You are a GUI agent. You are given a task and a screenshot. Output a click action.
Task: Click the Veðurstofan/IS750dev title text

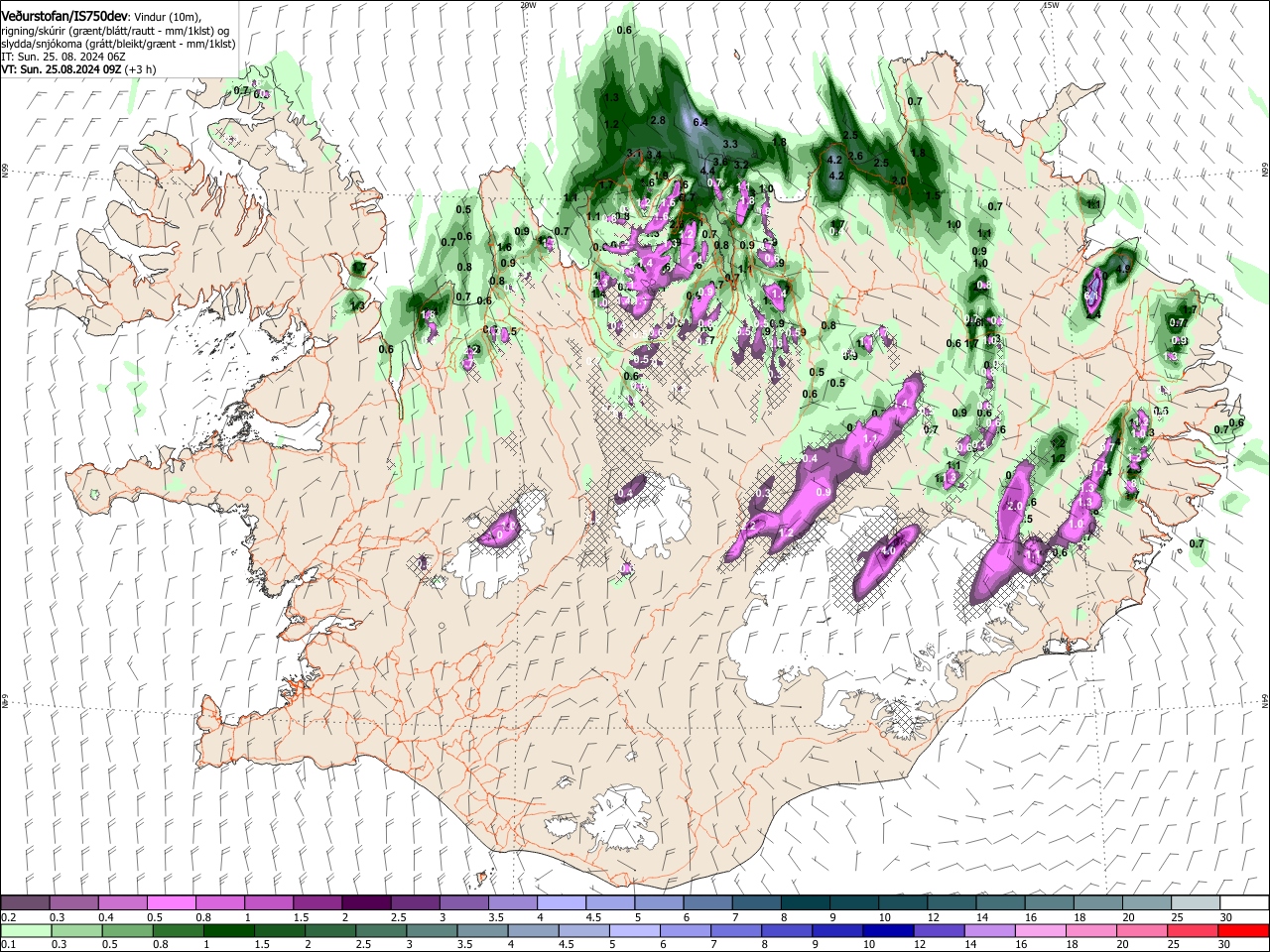64,15
